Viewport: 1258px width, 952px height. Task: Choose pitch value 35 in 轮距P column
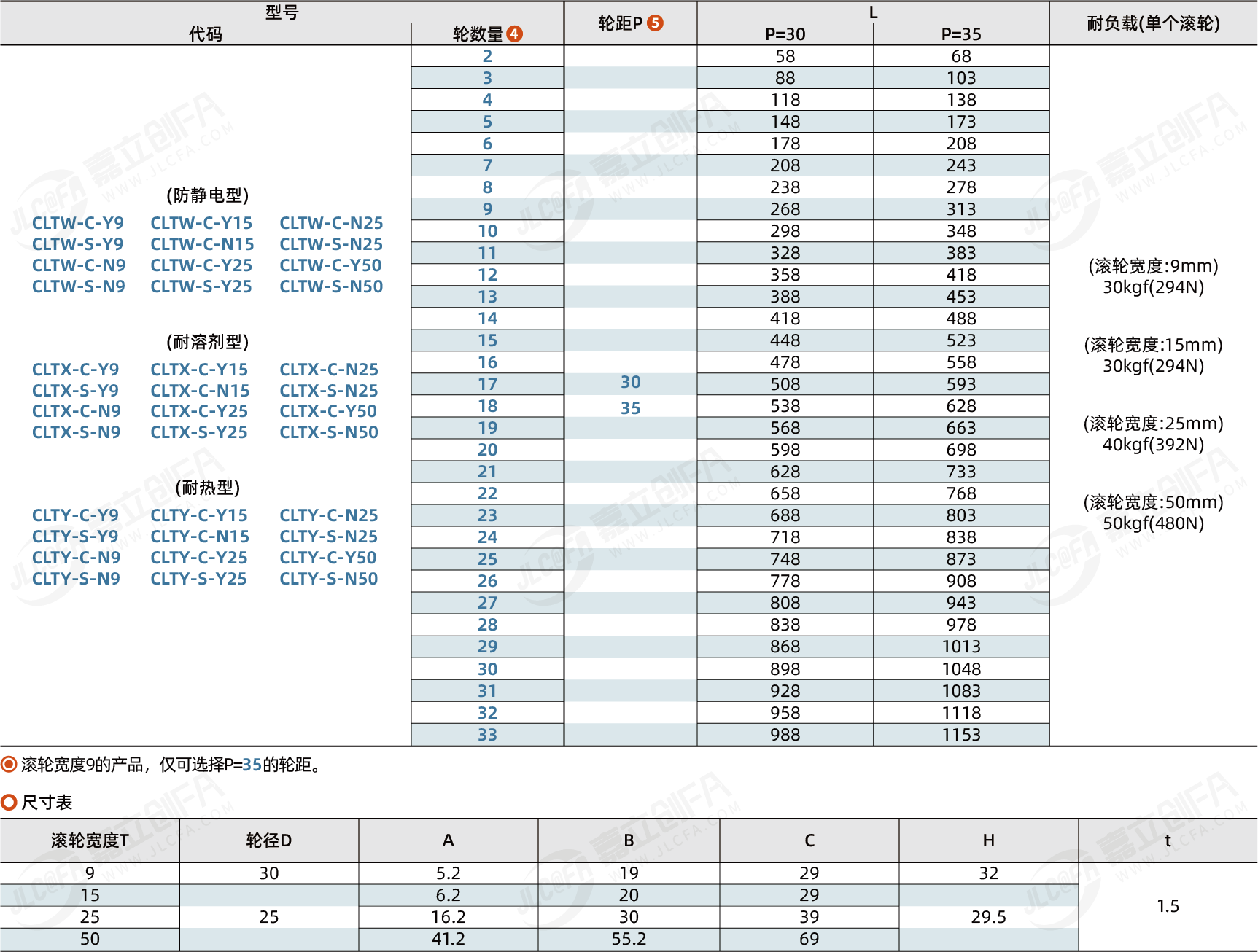[x=631, y=408]
